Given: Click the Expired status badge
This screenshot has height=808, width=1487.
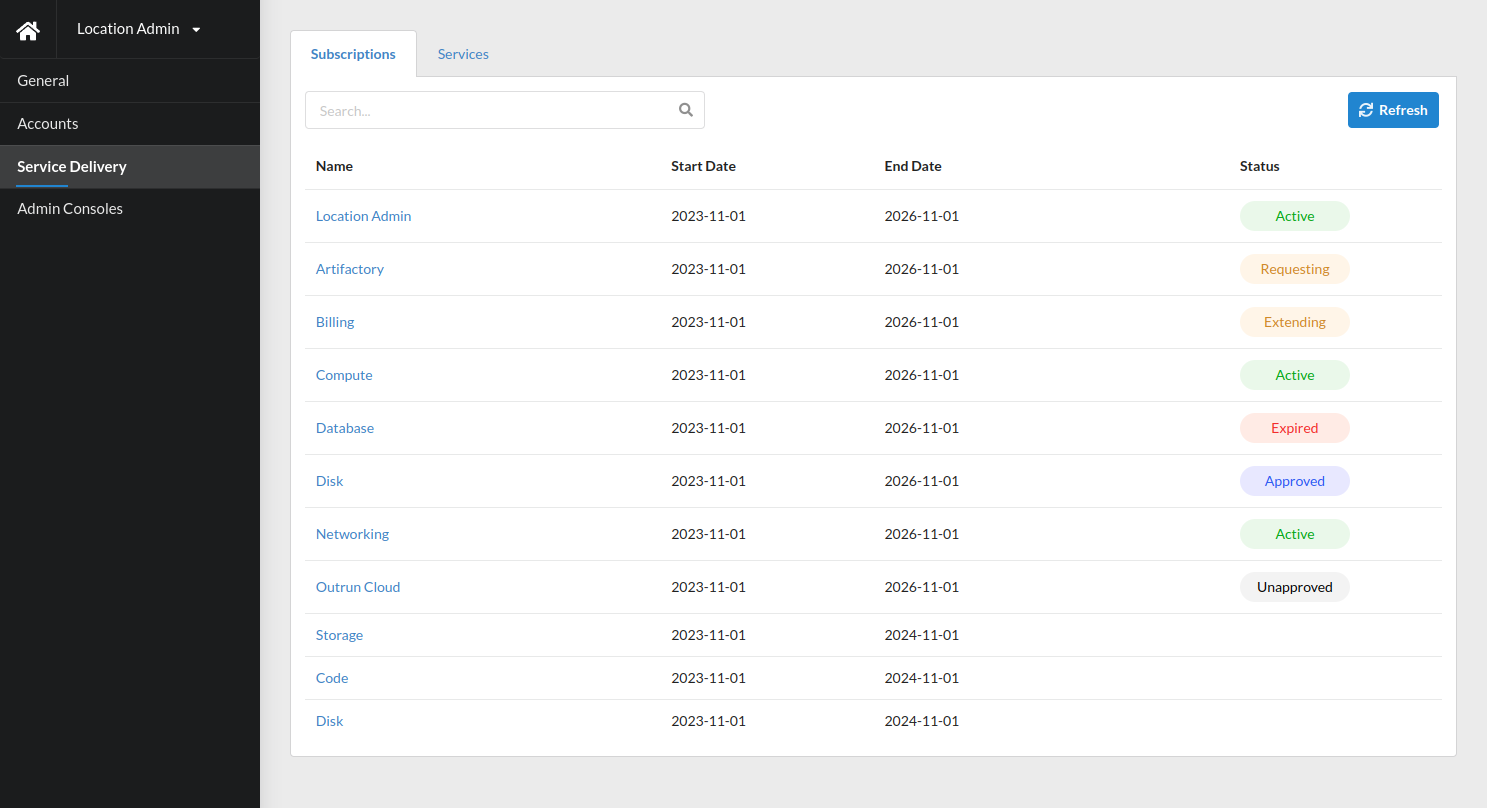Looking at the screenshot, I should [1294, 428].
